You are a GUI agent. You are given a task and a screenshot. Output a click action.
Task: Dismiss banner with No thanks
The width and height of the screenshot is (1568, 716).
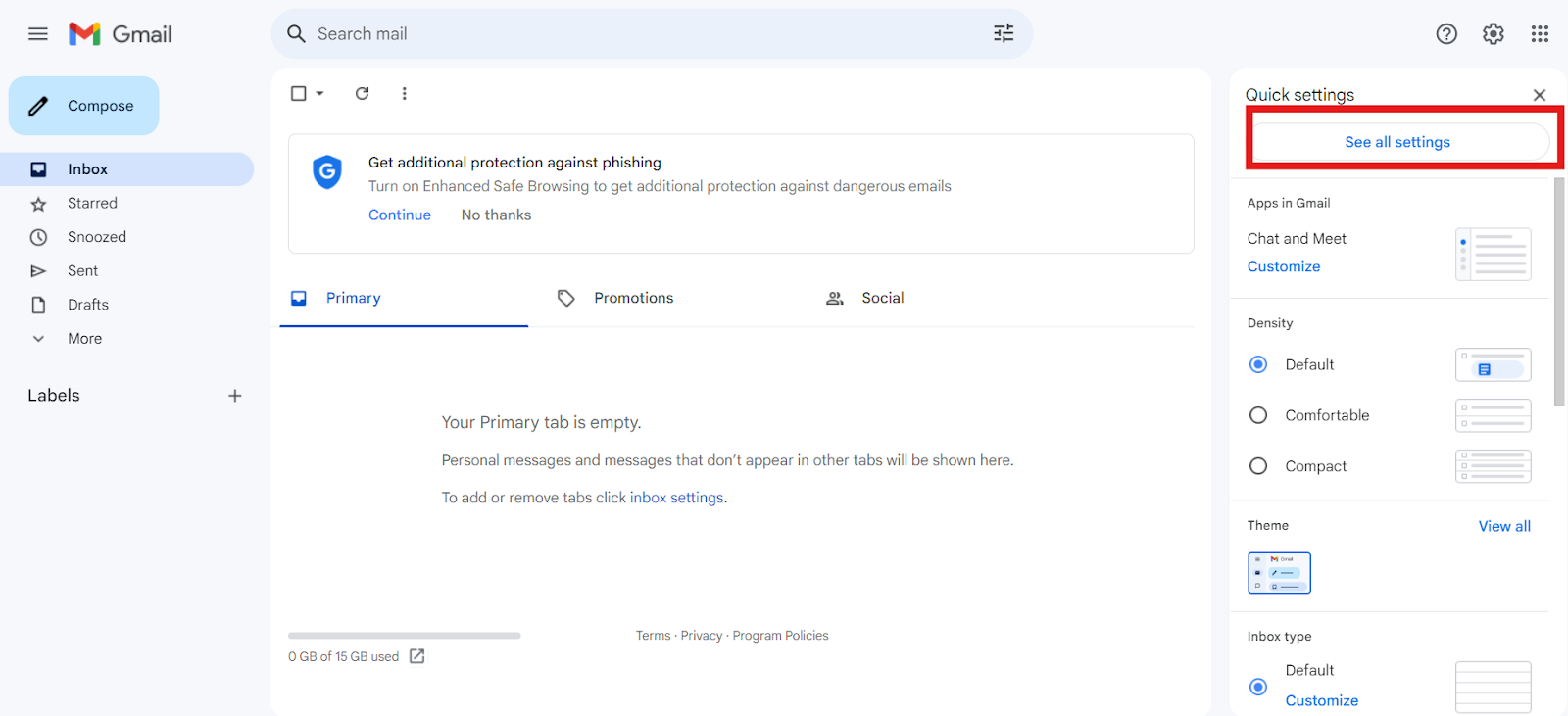pos(496,215)
